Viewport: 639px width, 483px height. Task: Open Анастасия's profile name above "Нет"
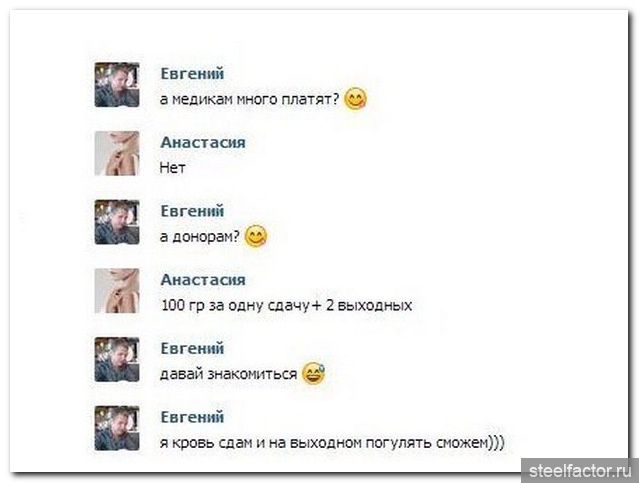coord(203,142)
